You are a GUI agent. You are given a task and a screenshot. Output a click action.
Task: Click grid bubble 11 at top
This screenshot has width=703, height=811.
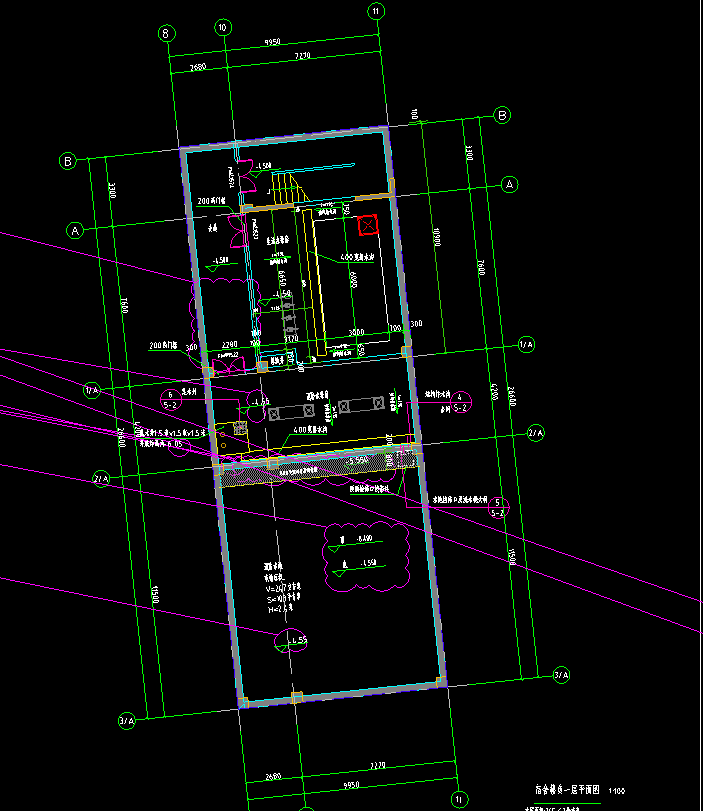[x=376, y=12]
